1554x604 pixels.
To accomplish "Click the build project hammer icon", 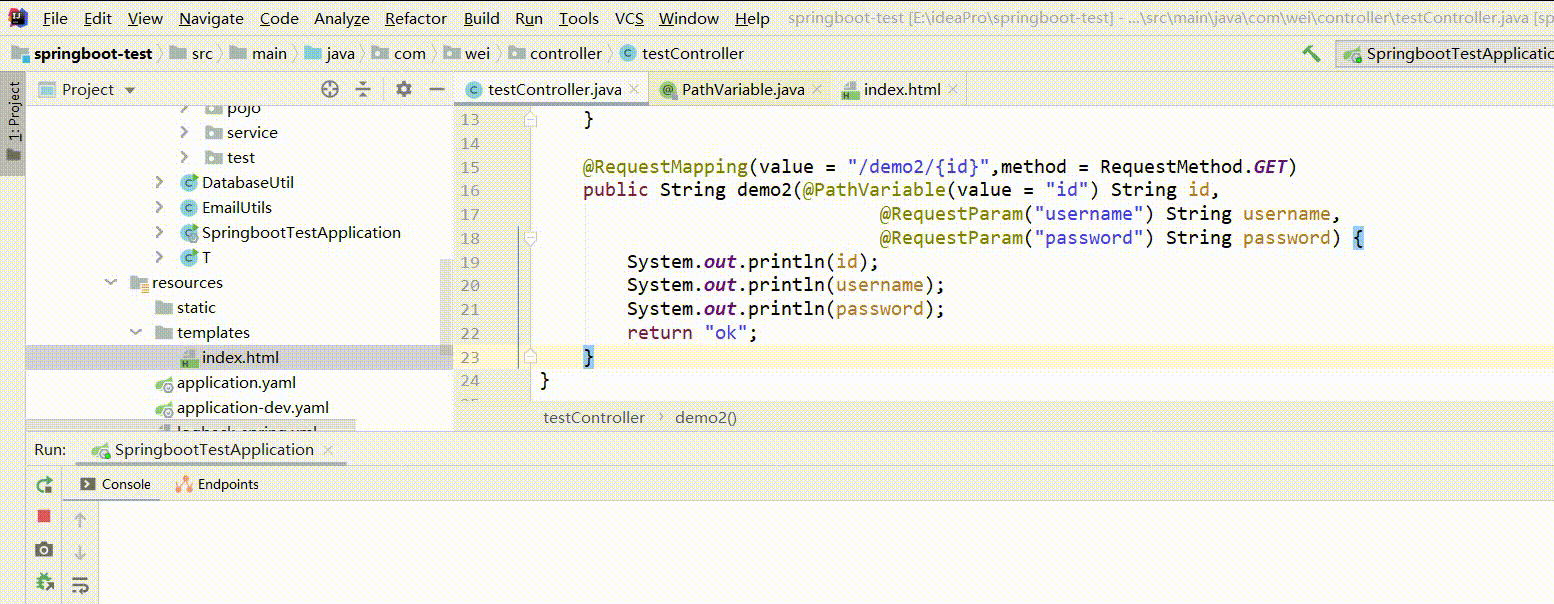I will [x=1312, y=53].
